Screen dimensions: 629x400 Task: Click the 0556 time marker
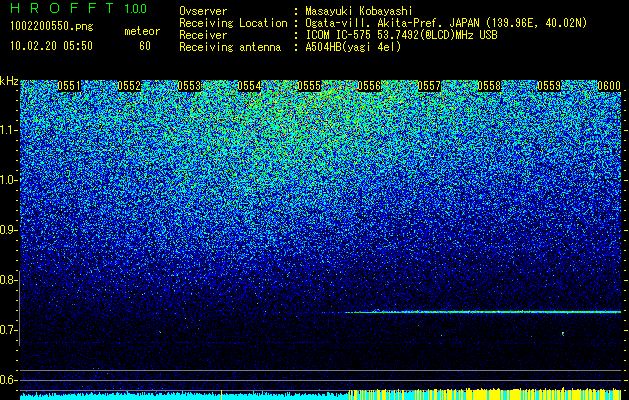pos(369,86)
